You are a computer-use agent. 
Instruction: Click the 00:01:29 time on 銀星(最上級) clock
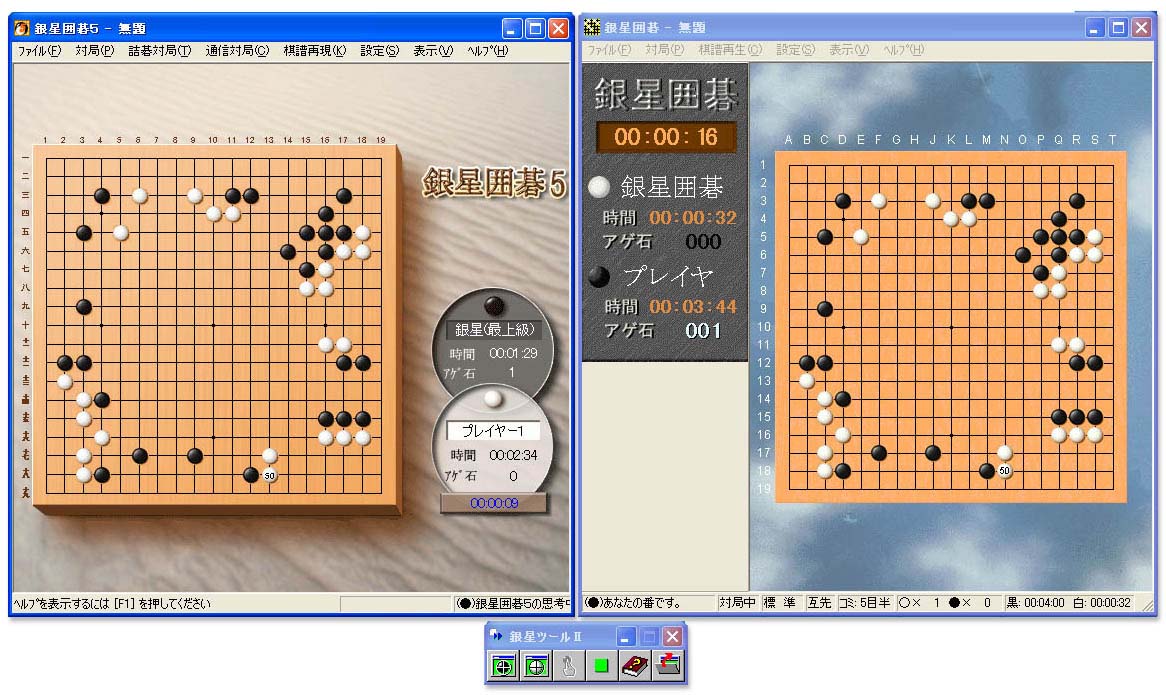coord(513,354)
